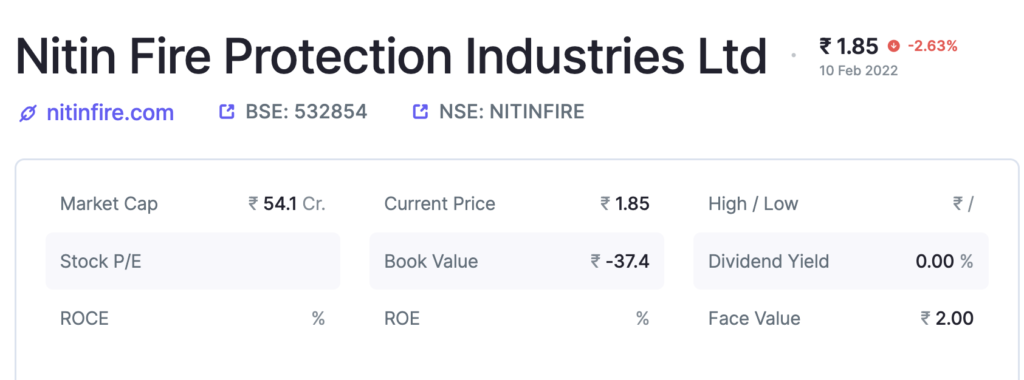
Task: Open the BSE: 532854 listing link
Action: pos(306,112)
